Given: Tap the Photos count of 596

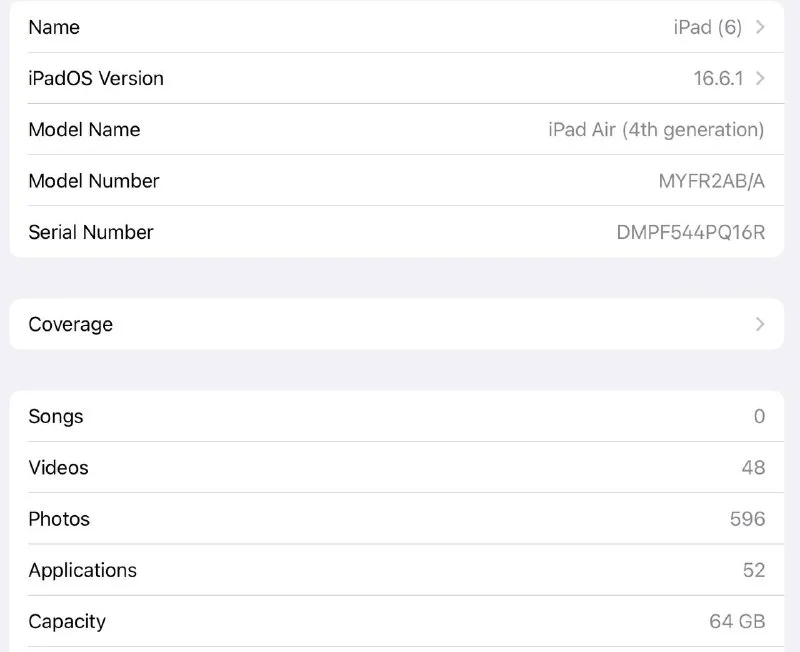Looking at the screenshot, I should point(747,519).
